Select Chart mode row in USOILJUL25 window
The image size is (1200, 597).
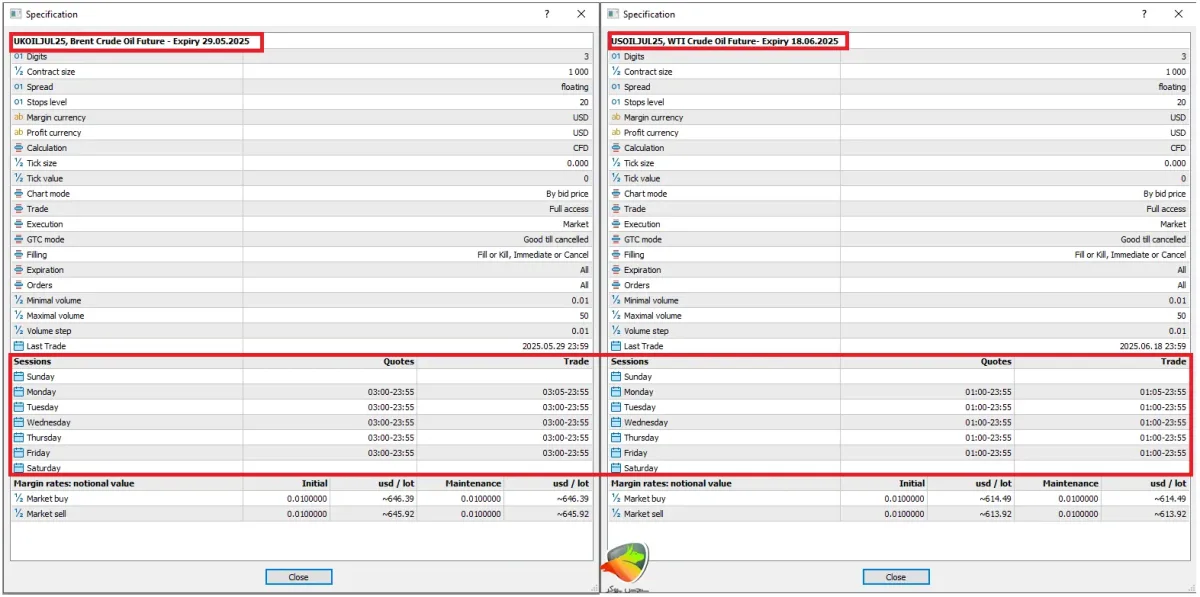(x=899, y=194)
